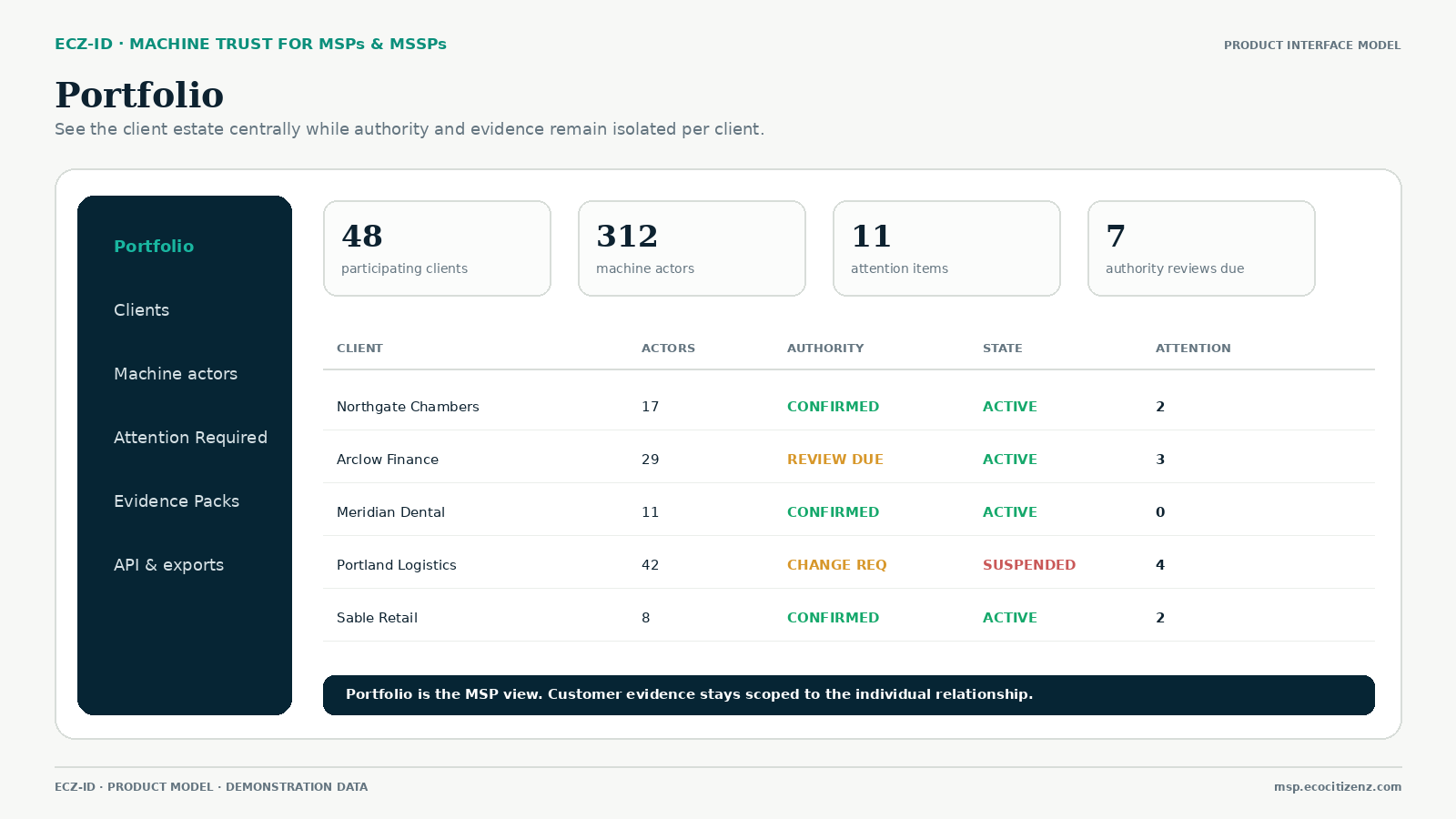Click ACTIVE state for Meridian Dental
1456x819 pixels.
pos(1010,512)
